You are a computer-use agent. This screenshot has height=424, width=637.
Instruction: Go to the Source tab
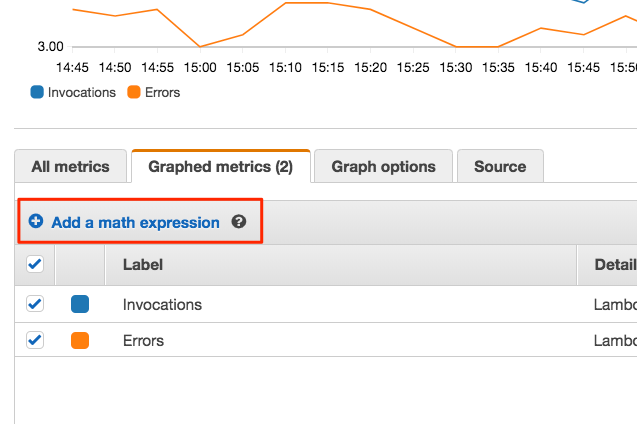[500, 167]
